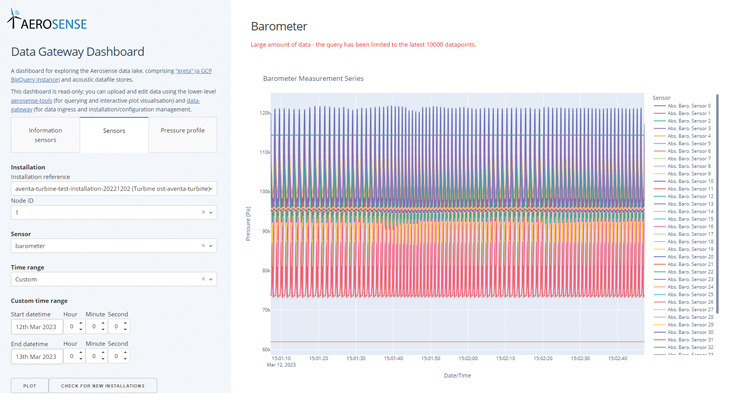Hide Abs. Baro. Sensor 10 legend trace
The height and width of the screenshot is (402, 750).
click(x=688, y=181)
